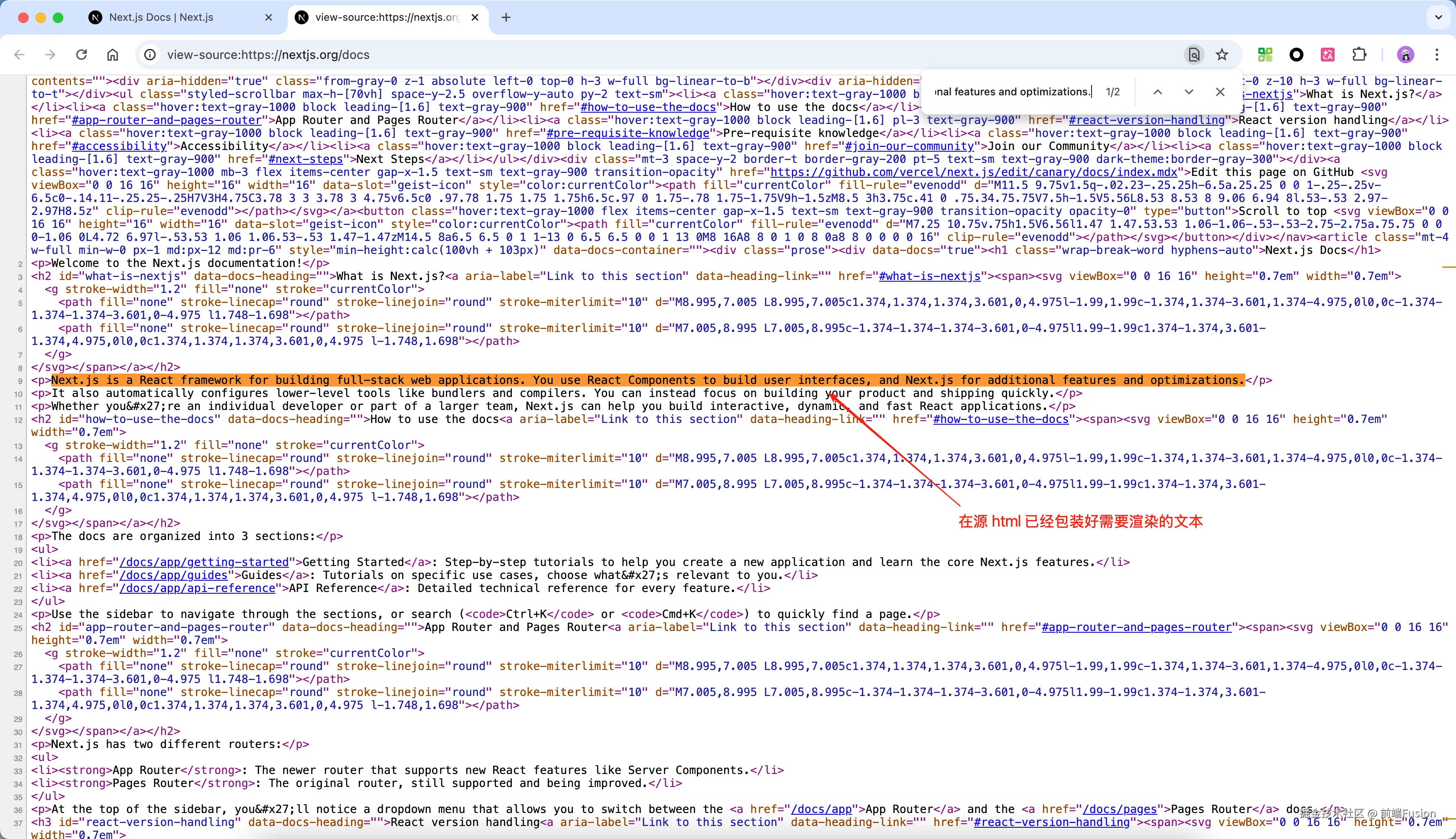Close the find bar

[1220, 92]
